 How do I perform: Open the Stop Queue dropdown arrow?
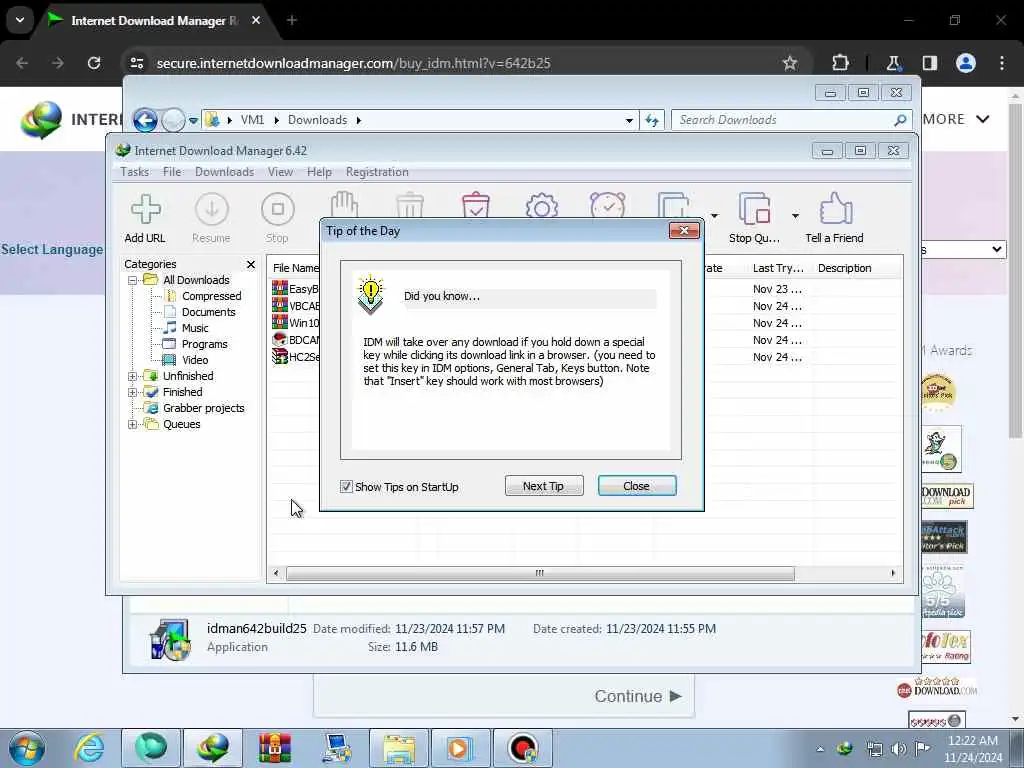[x=795, y=216]
